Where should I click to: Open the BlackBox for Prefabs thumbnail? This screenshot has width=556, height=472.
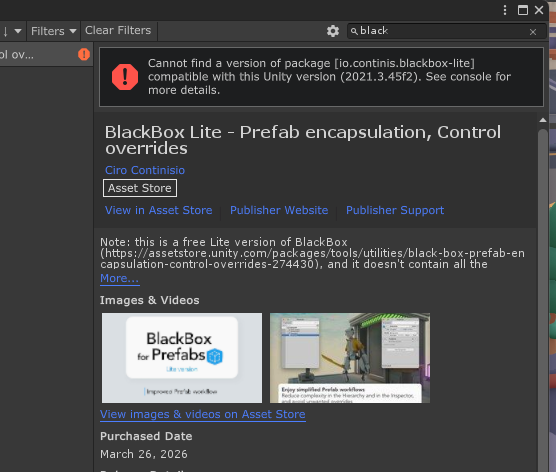(x=182, y=358)
